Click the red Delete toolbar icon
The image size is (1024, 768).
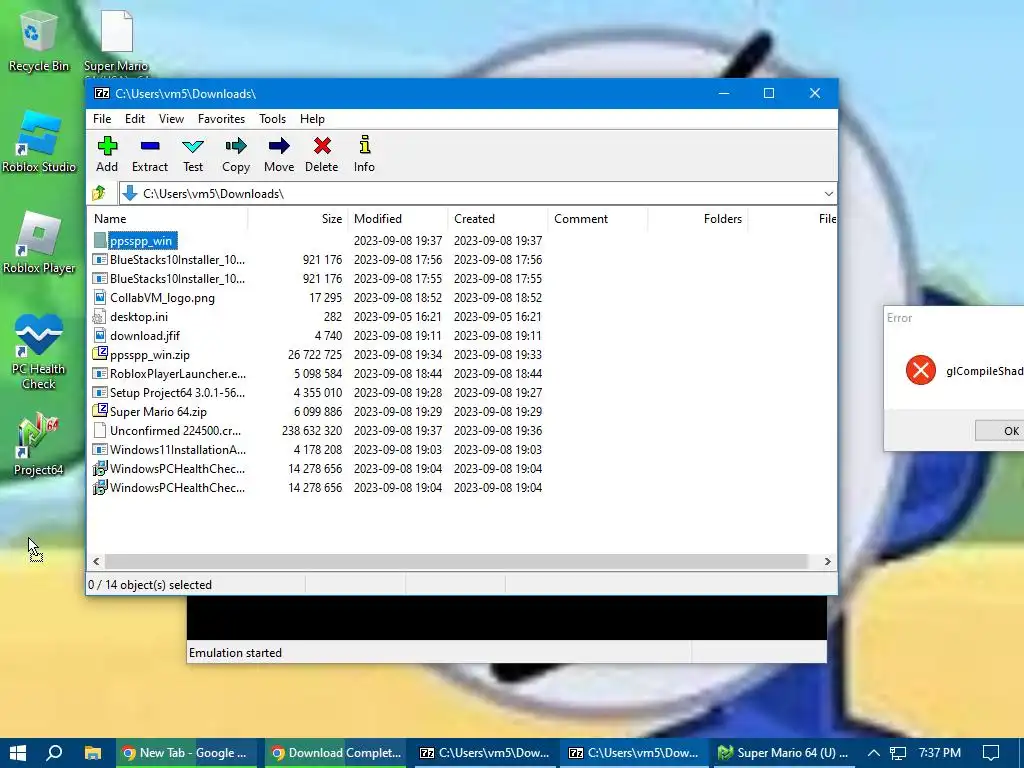pyautogui.click(x=322, y=154)
